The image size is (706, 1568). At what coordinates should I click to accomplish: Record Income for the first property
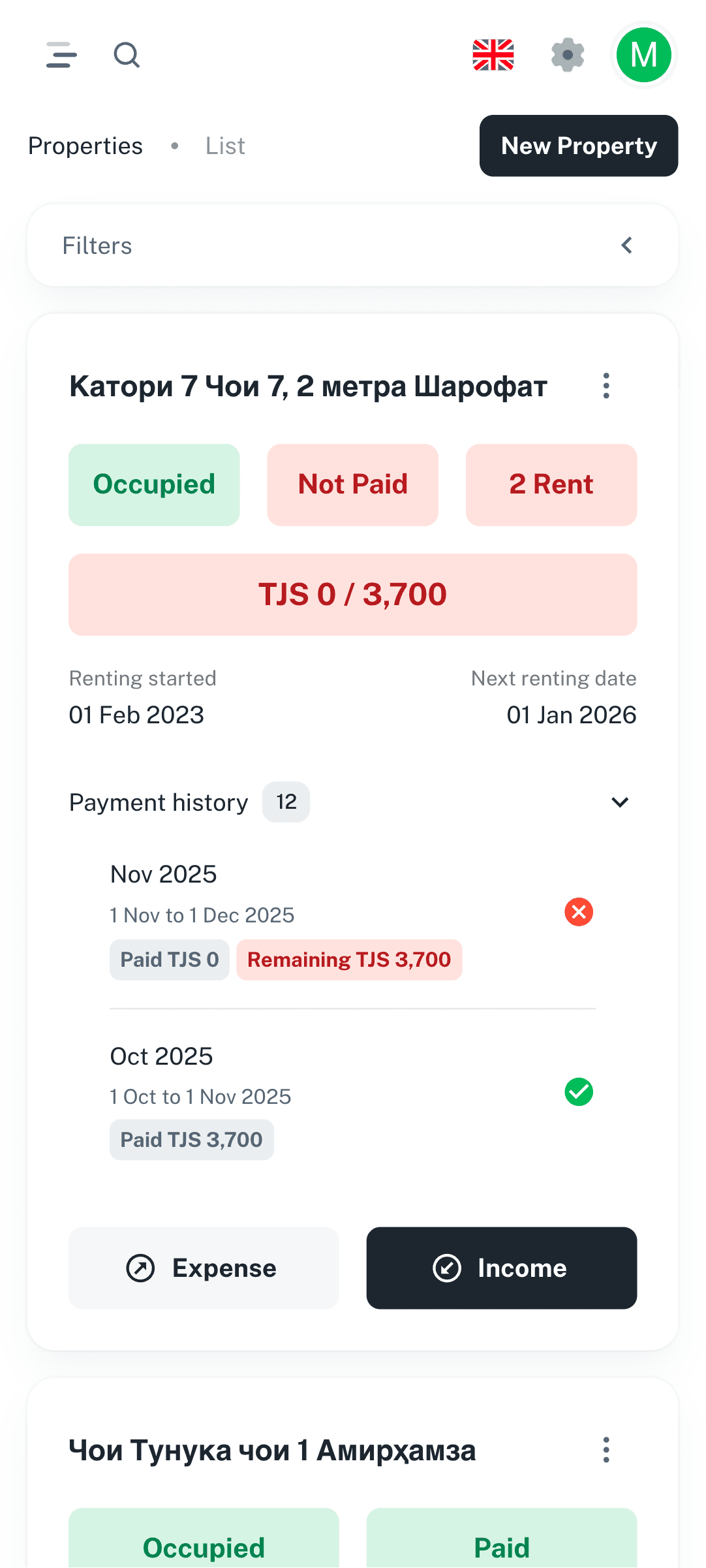(501, 1268)
